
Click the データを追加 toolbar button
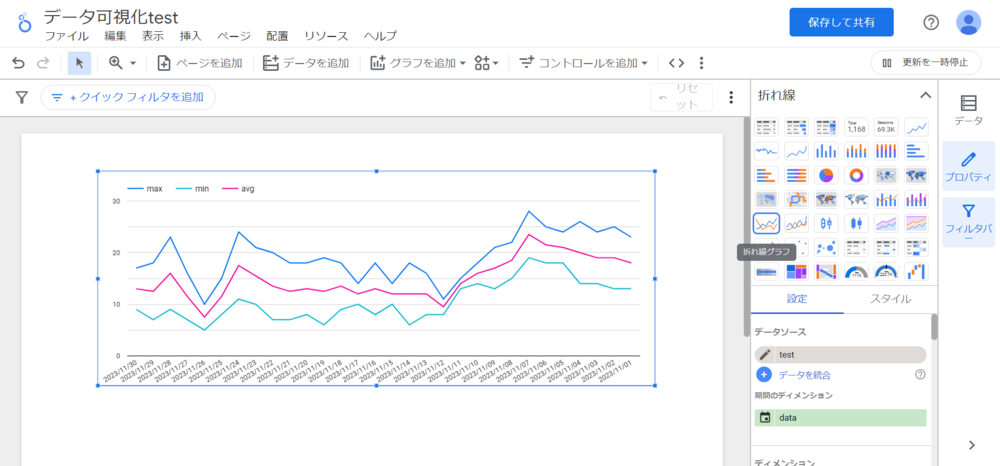tap(306, 63)
